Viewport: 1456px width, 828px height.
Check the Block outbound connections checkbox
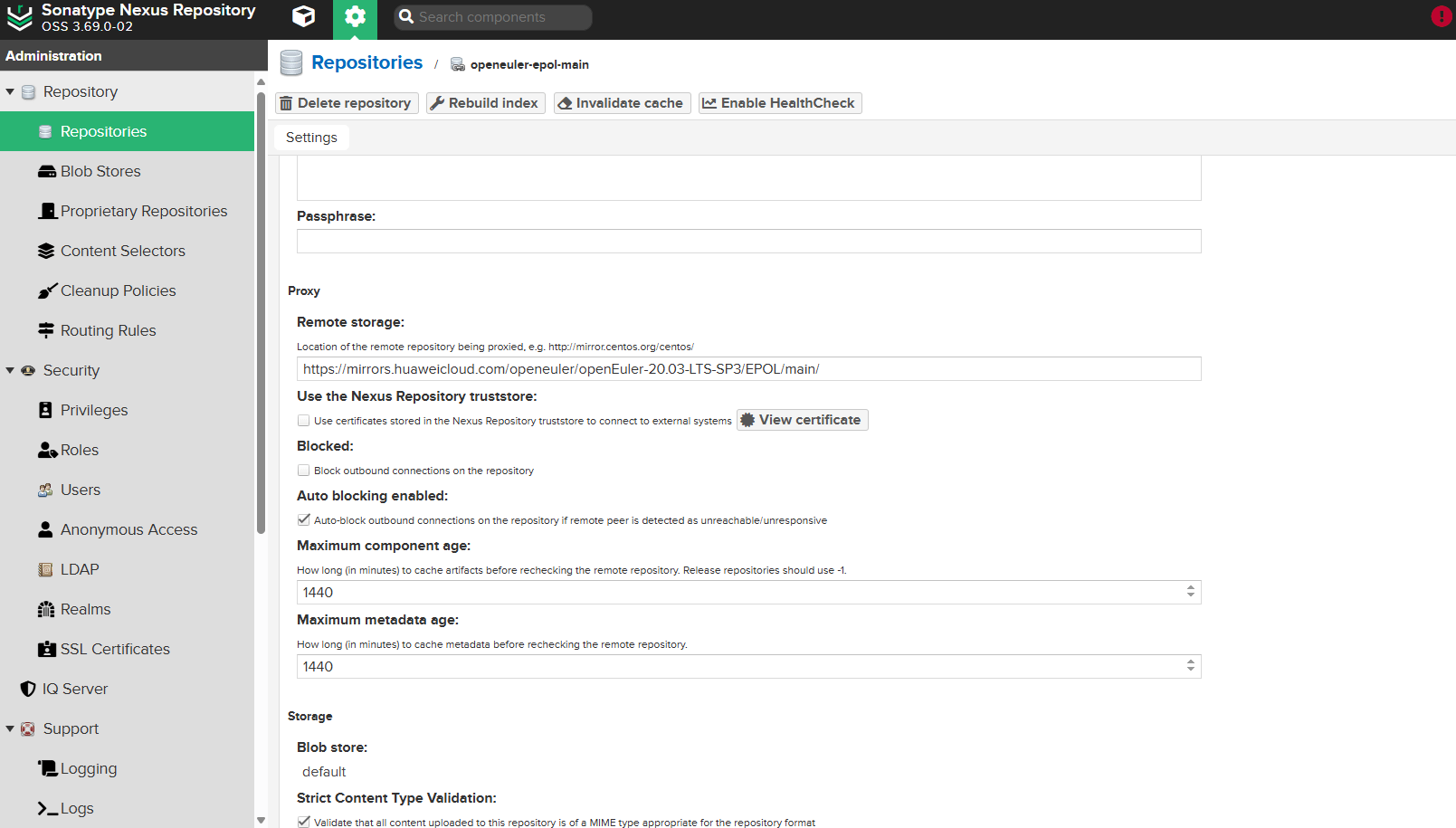click(x=304, y=471)
